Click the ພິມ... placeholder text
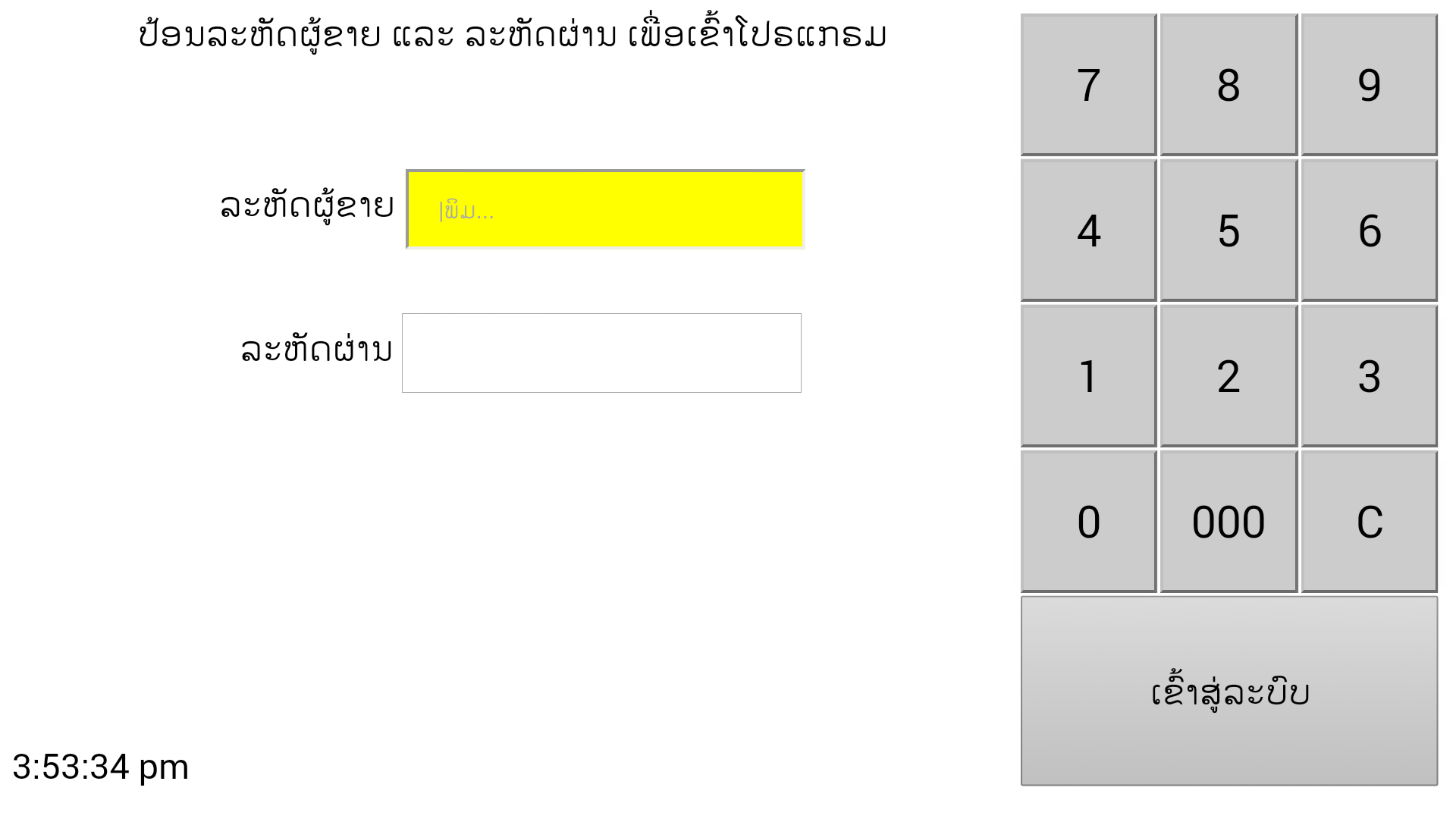 (468, 211)
